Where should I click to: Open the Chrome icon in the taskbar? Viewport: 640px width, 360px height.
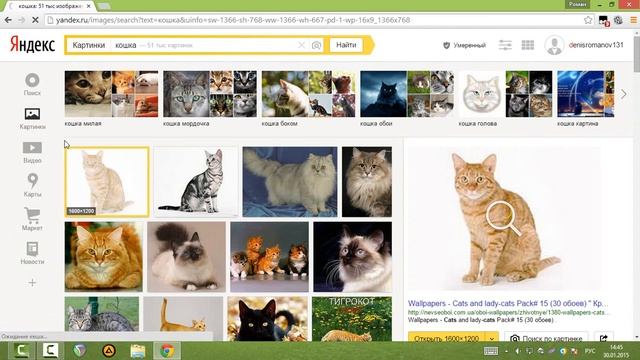[167, 351]
